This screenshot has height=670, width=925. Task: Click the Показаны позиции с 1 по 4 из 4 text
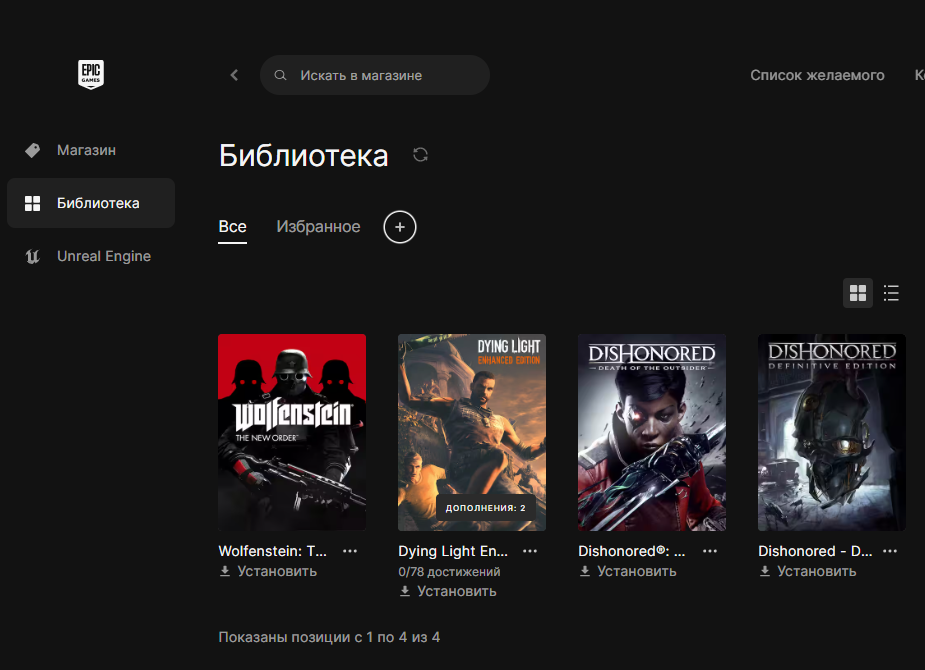click(329, 637)
